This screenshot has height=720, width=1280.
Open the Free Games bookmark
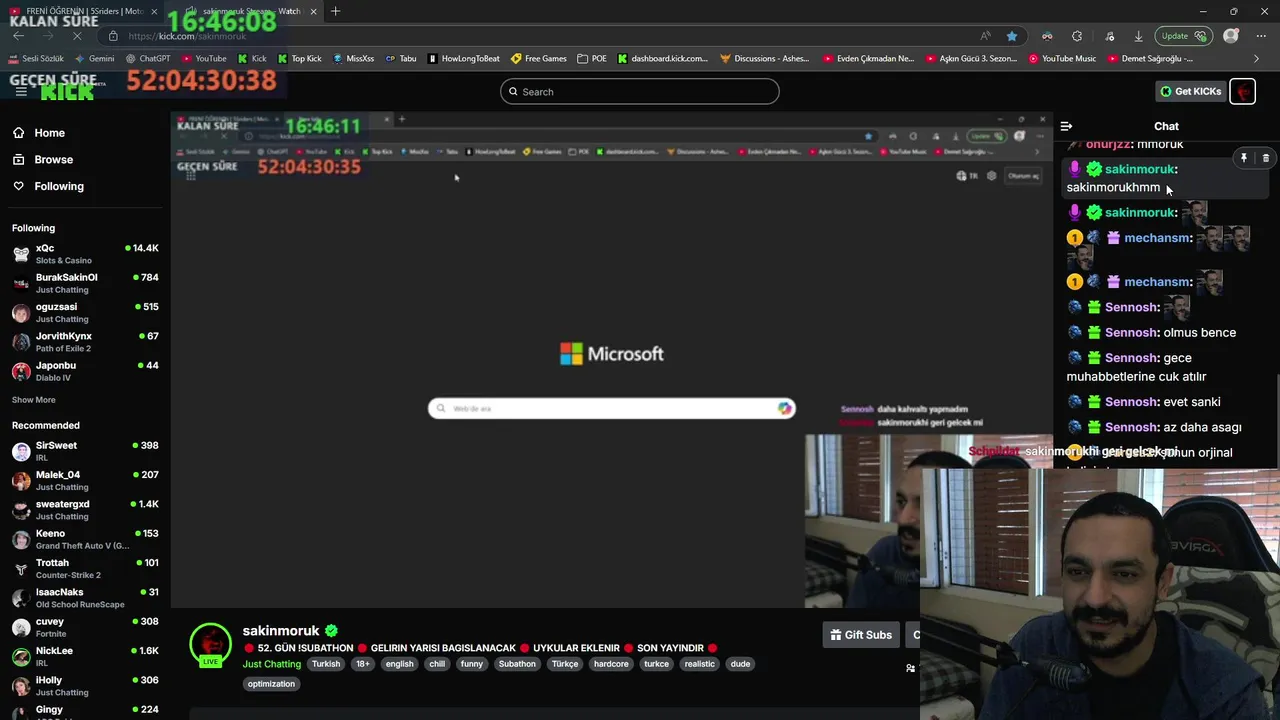pos(538,58)
